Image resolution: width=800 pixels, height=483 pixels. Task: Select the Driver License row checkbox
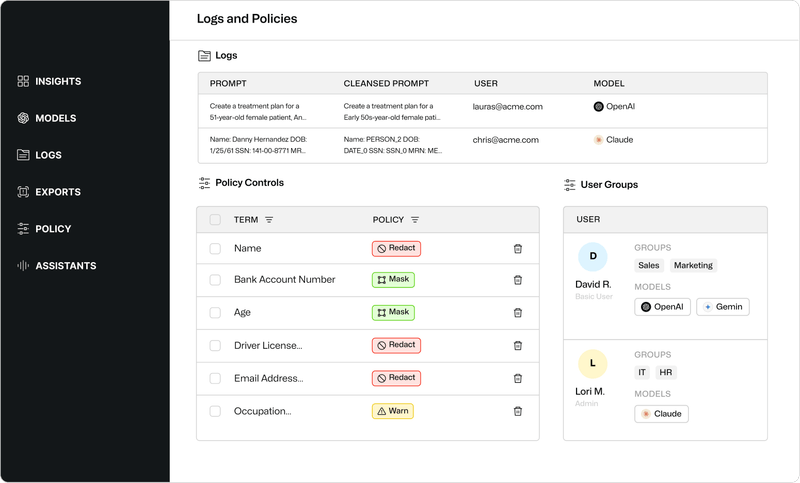[x=215, y=346]
